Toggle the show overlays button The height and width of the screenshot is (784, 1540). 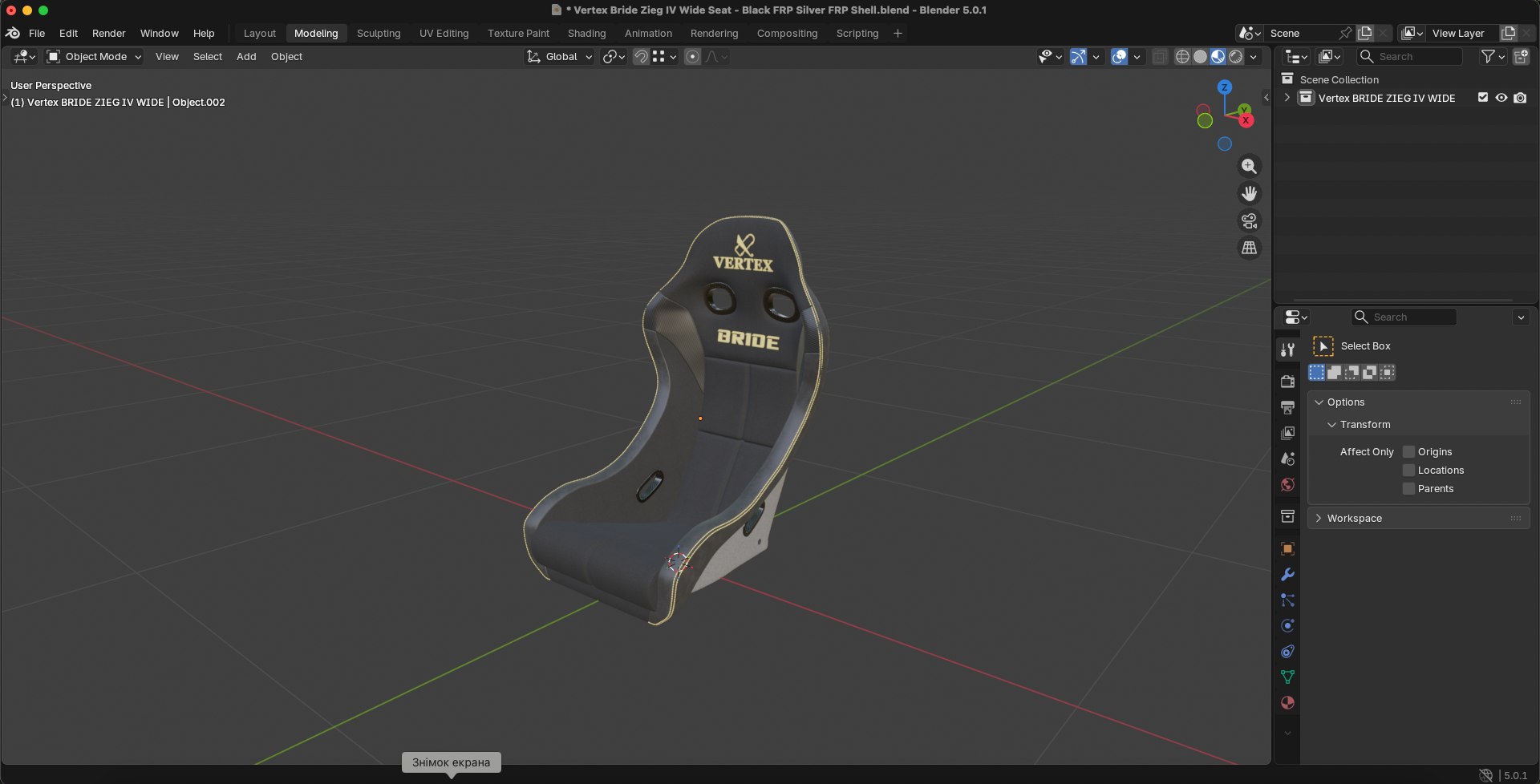(x=1119, y=56)
